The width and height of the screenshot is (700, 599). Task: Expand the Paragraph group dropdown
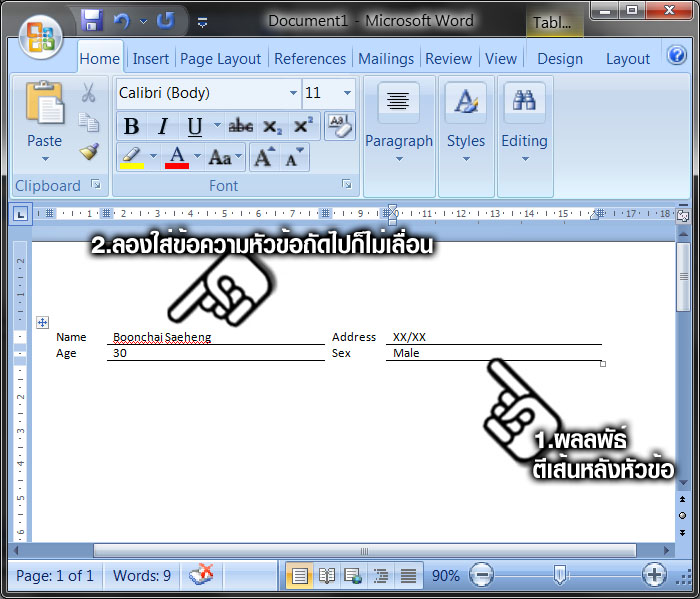click(x=398, y=158)
